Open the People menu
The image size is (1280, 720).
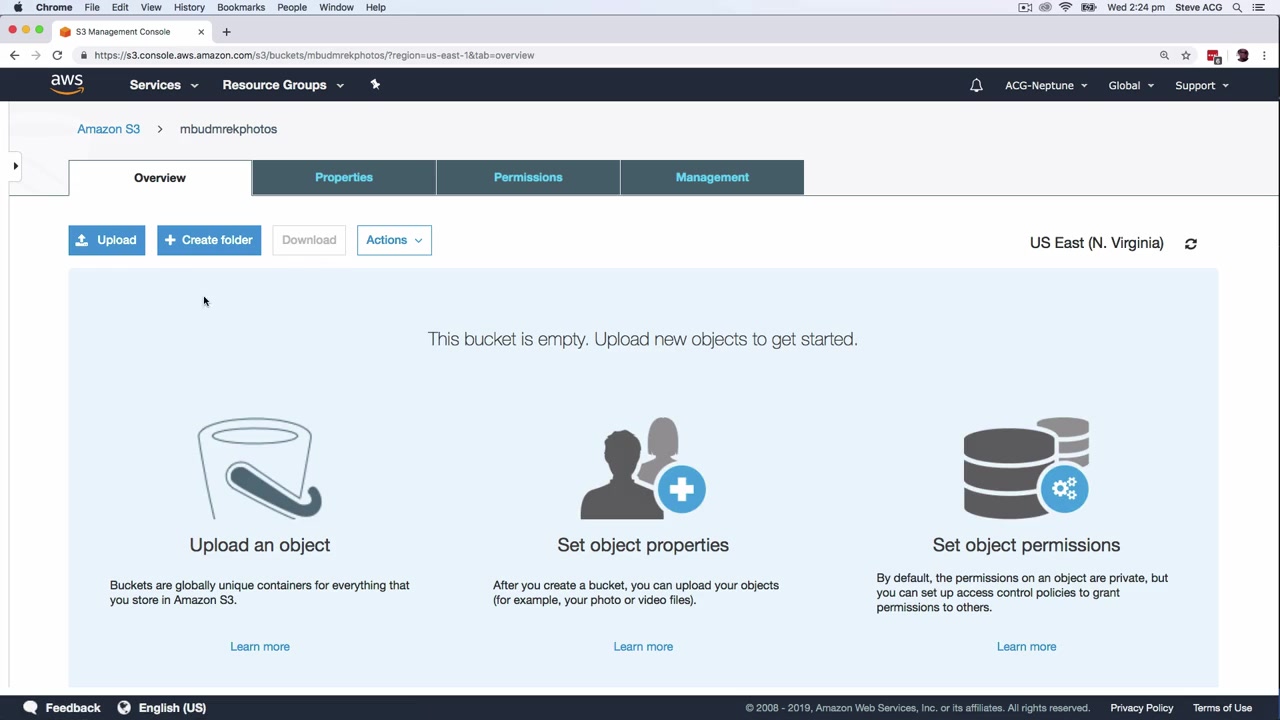point(292,7)
